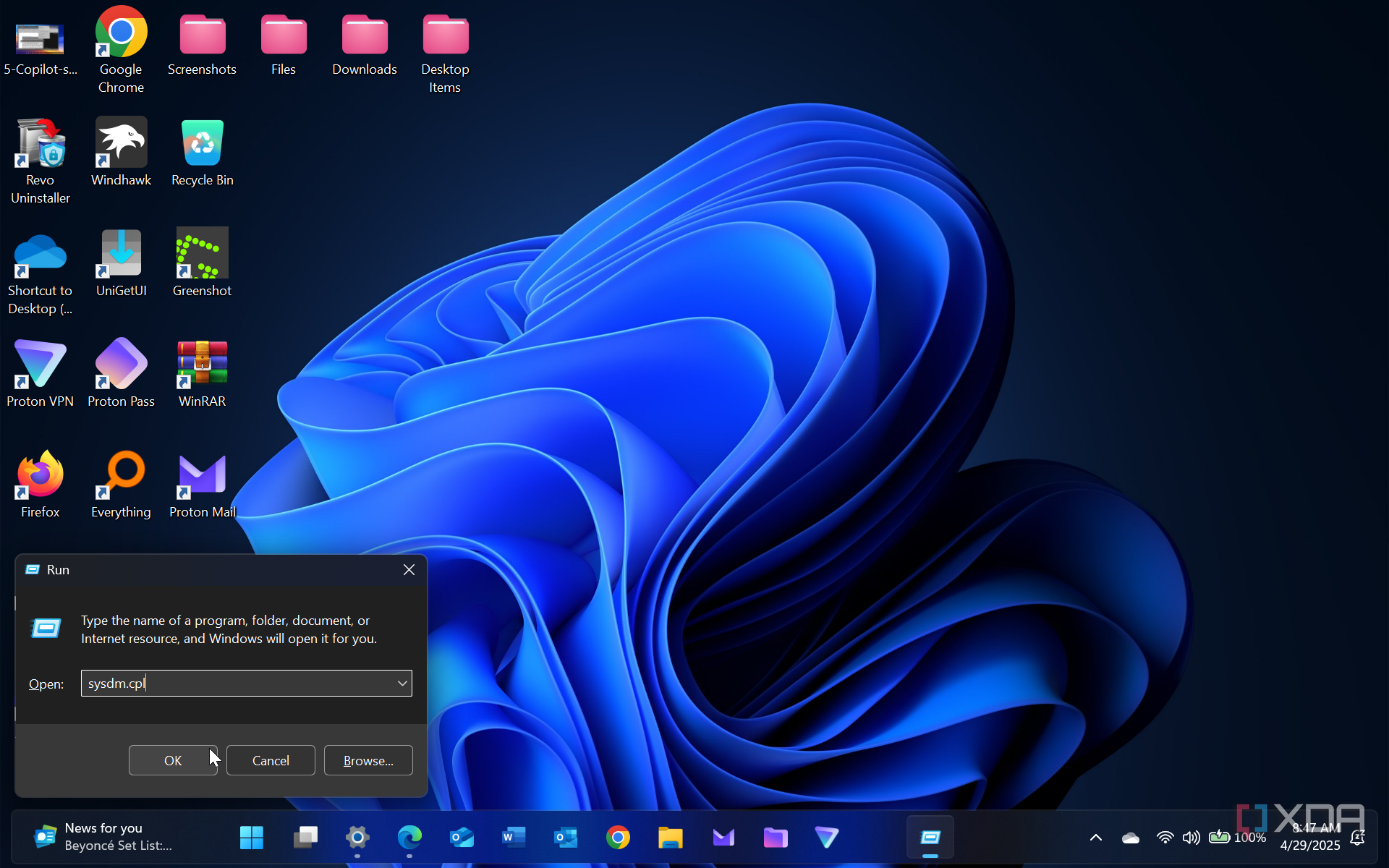The height and width of the screenshot is (868, 1389).
Task: Launch Microsoft Edge from taskbar
Action: tap(409, 838)
